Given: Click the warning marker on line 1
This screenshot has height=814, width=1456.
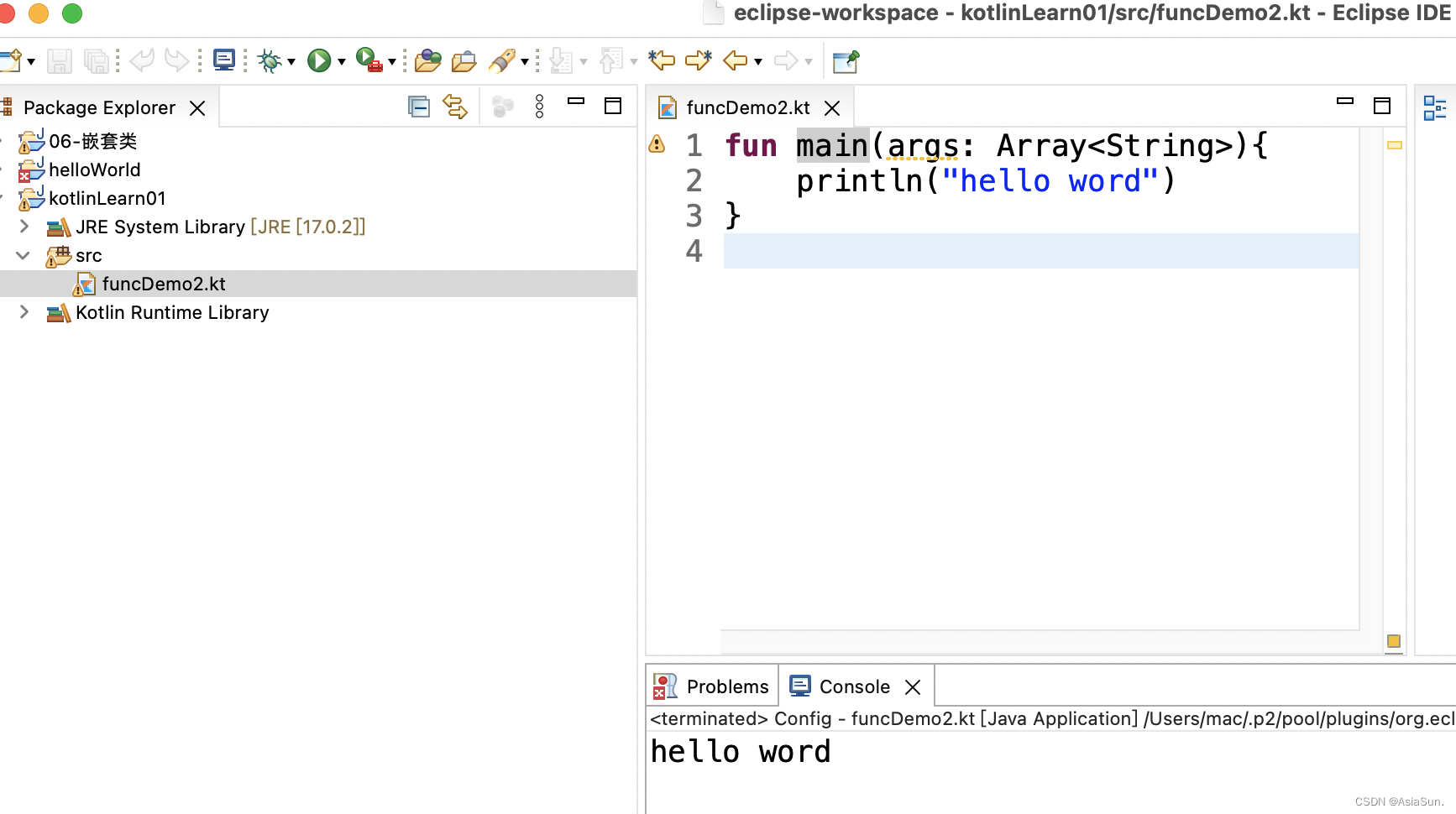Looking at the screenshot, I should (x=657, y=144).
